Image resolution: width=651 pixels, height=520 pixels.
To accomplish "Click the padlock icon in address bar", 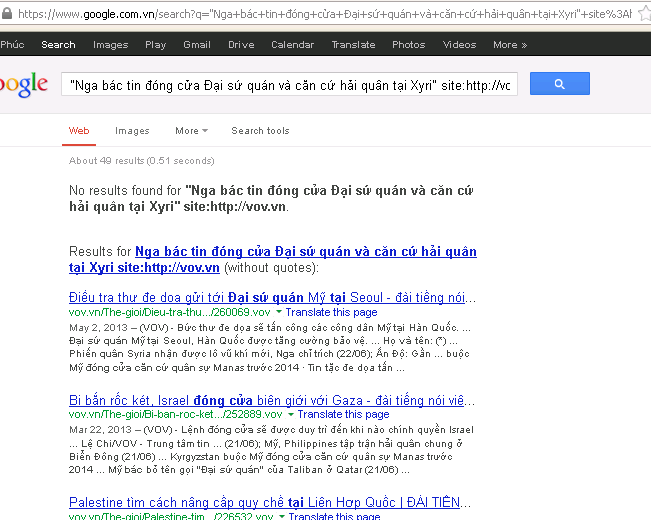I will pyautogui.click(x=6, y=14).
